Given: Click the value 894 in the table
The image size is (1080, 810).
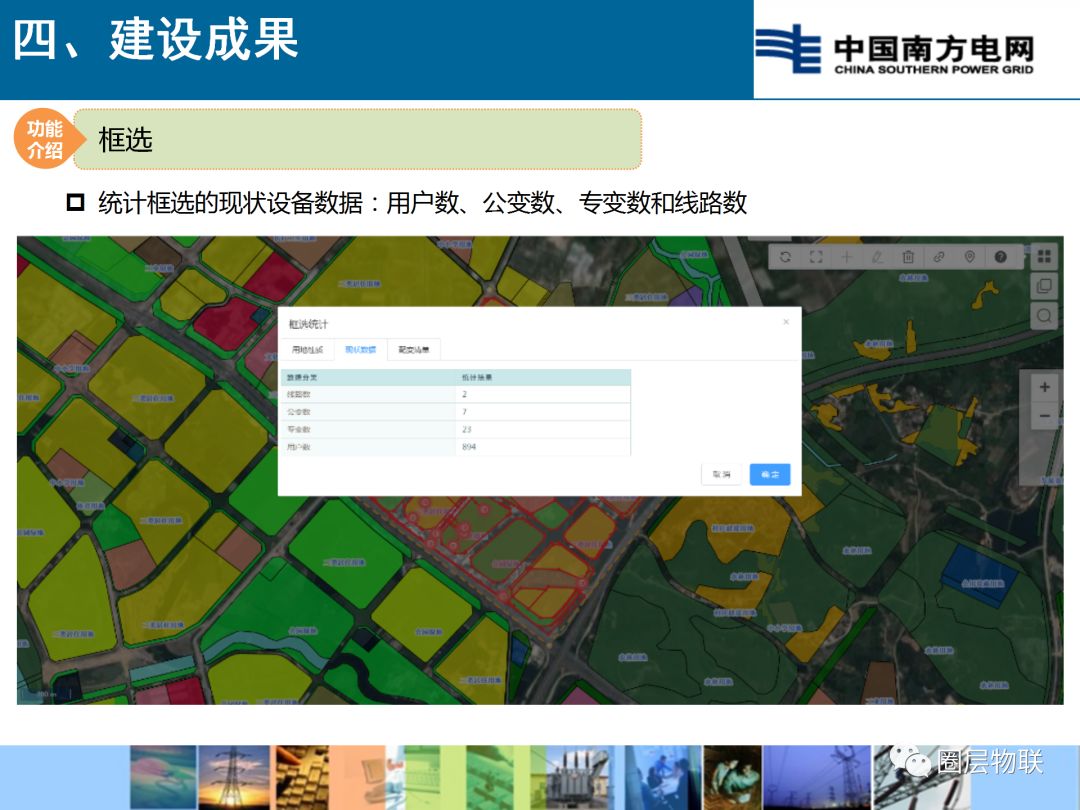Looking at the screenshot, I should tap(469, 447).
